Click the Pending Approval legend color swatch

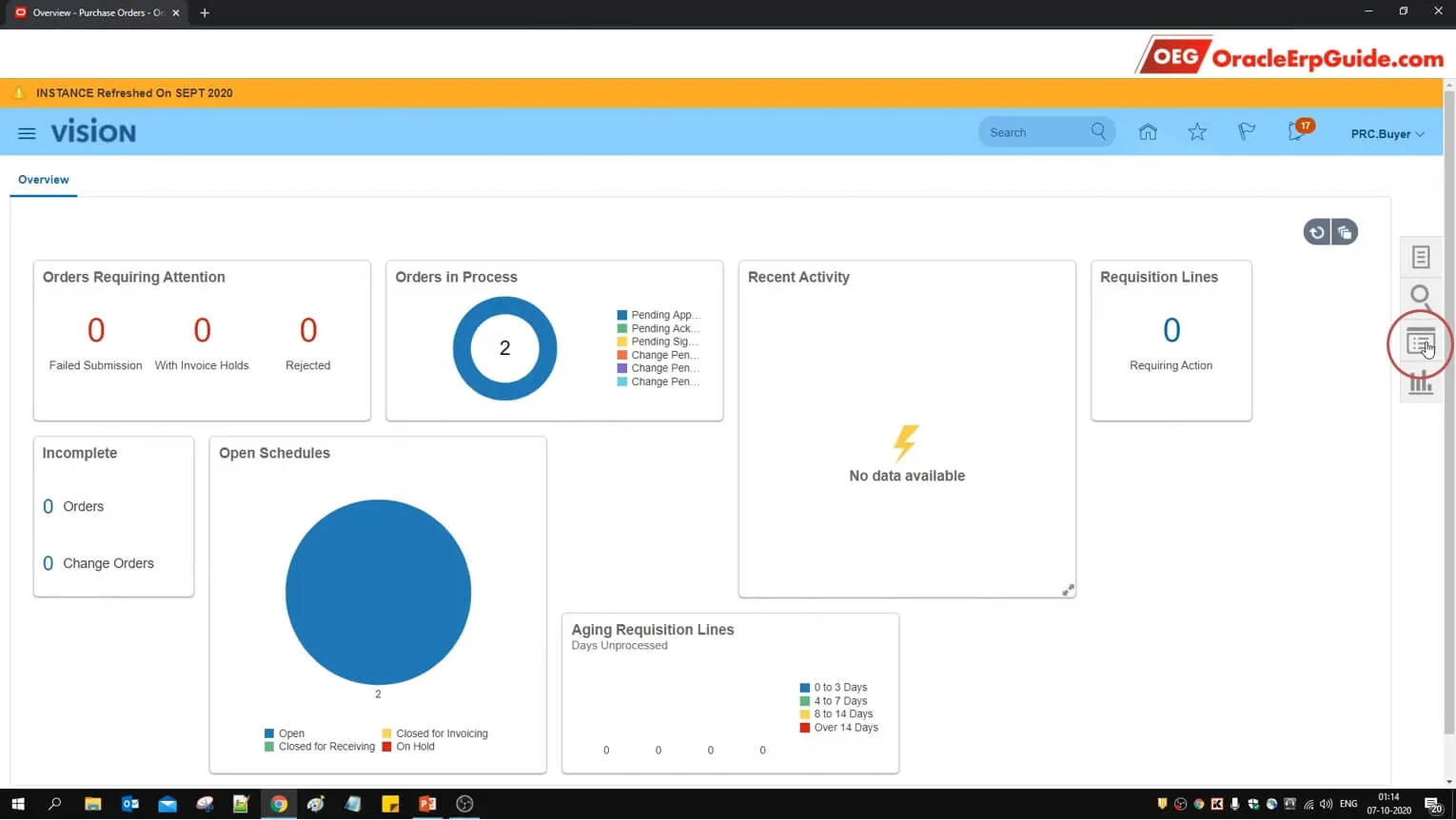[x=621, y=315]
